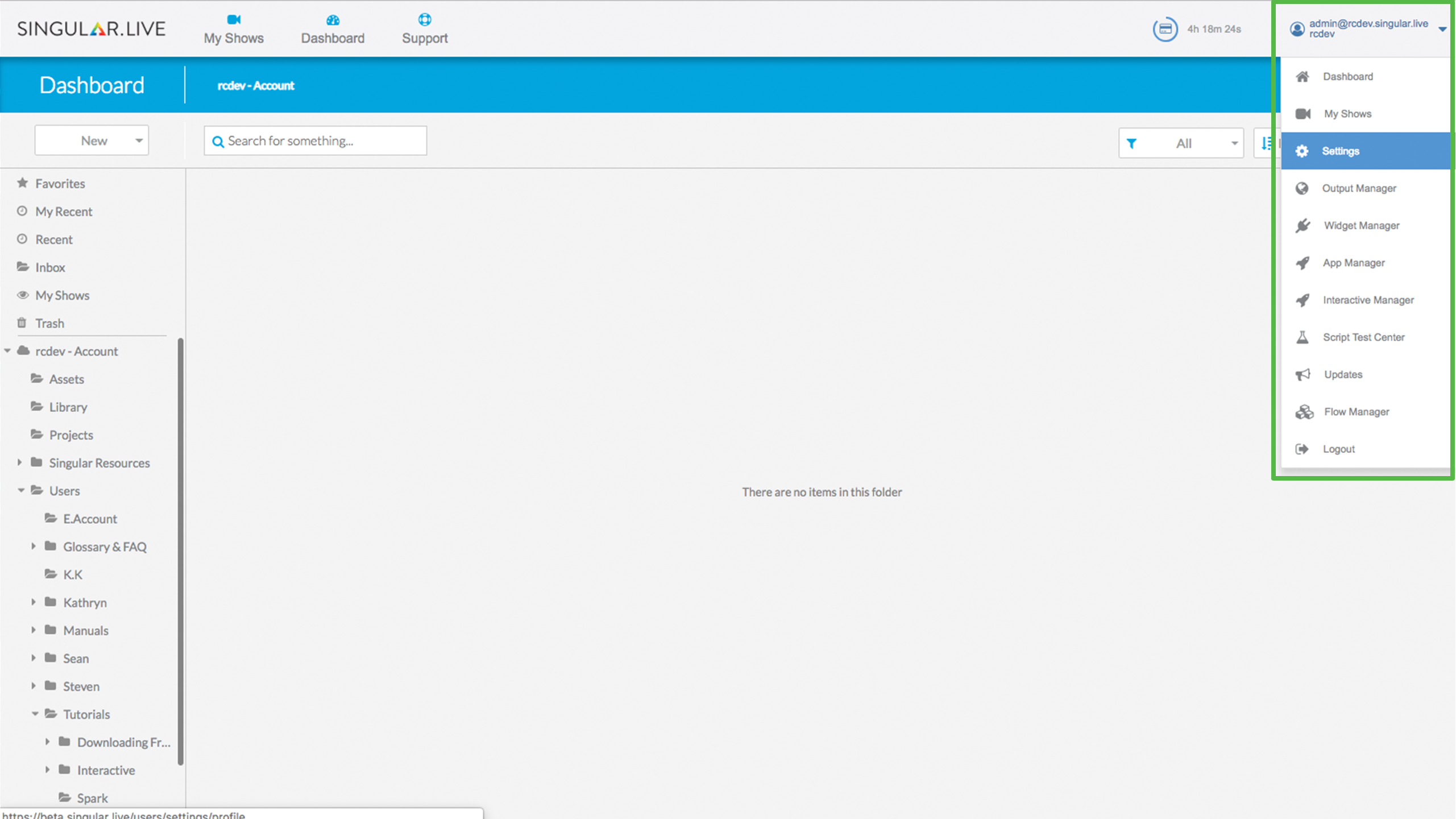Click the admin user avatar icon
Image resolution: width=1456 pixels, height=819 pixels.
click(1297, 29)
